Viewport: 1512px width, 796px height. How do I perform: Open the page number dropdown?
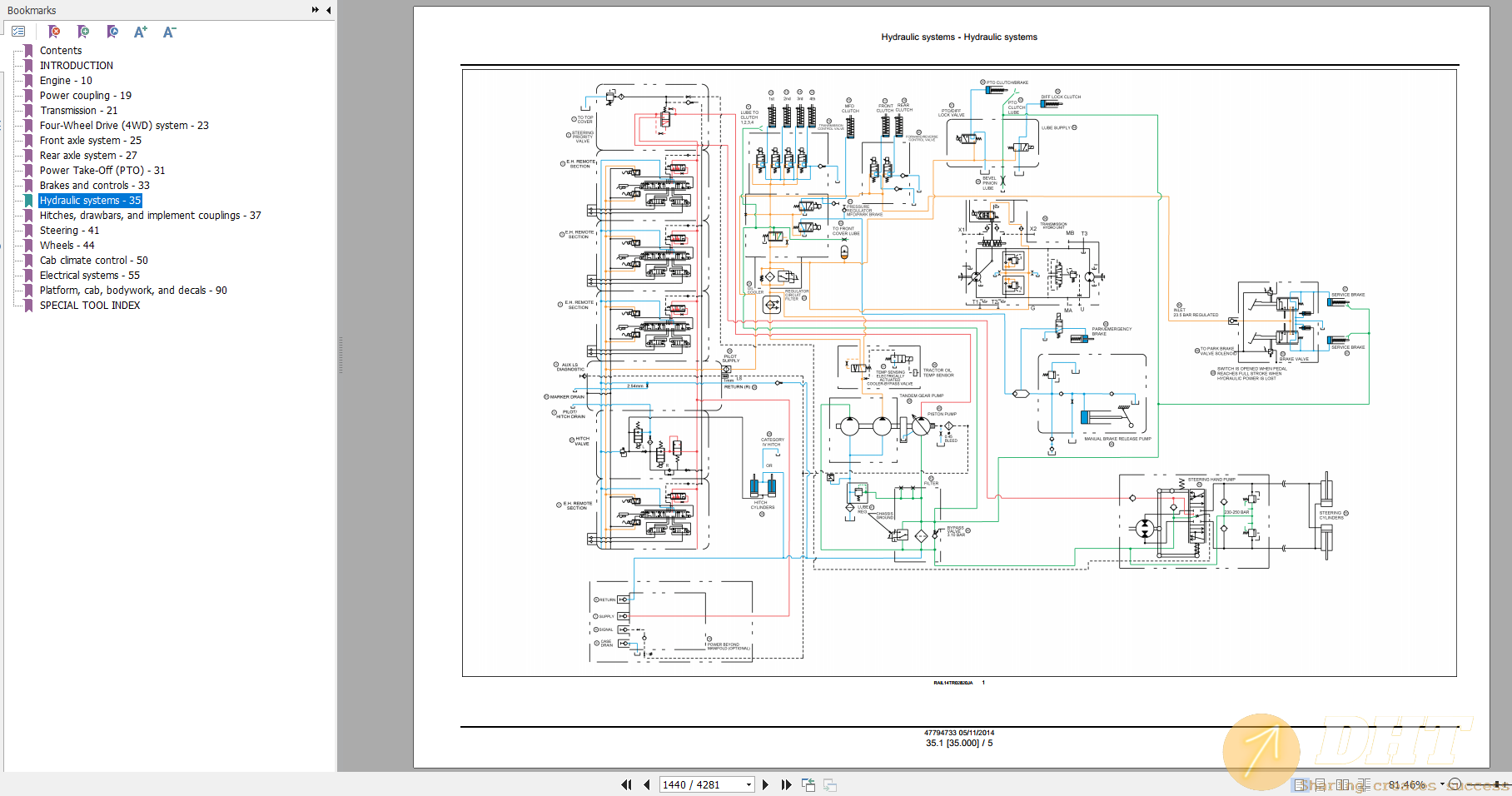click(x=748, y=784)
